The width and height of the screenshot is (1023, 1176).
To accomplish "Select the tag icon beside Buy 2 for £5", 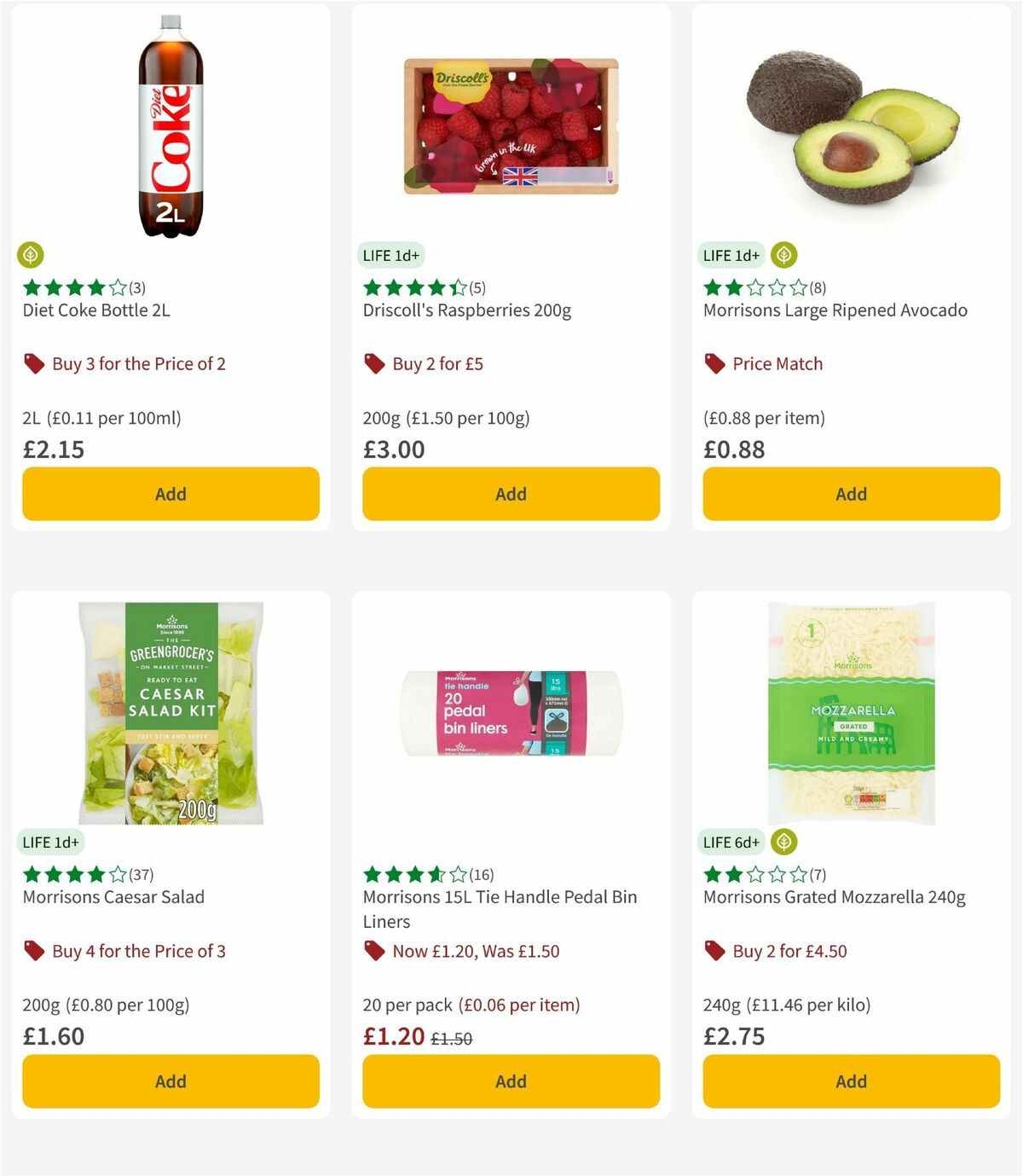I will 374,363.
